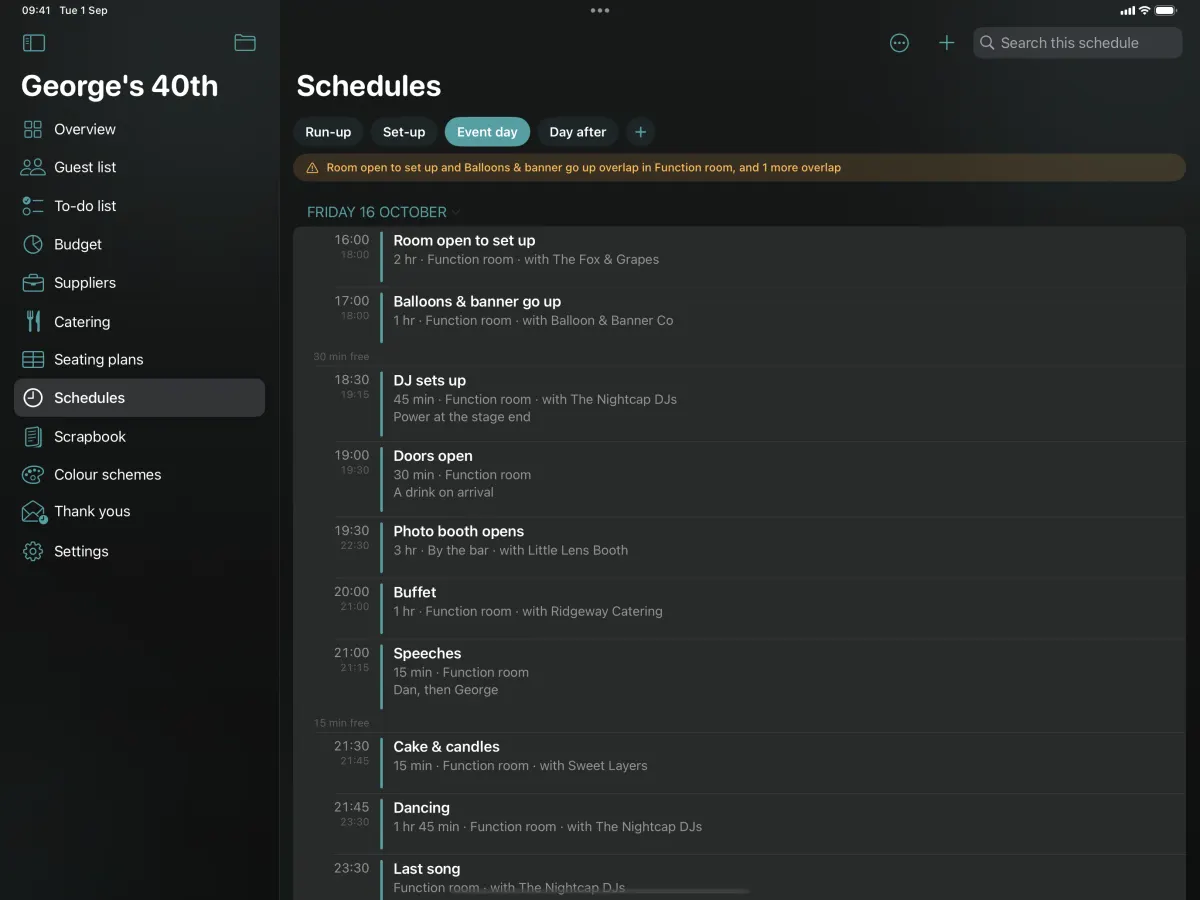Open the Guest list section
This screenshot has height=900, width=1200.
(139, 167)
